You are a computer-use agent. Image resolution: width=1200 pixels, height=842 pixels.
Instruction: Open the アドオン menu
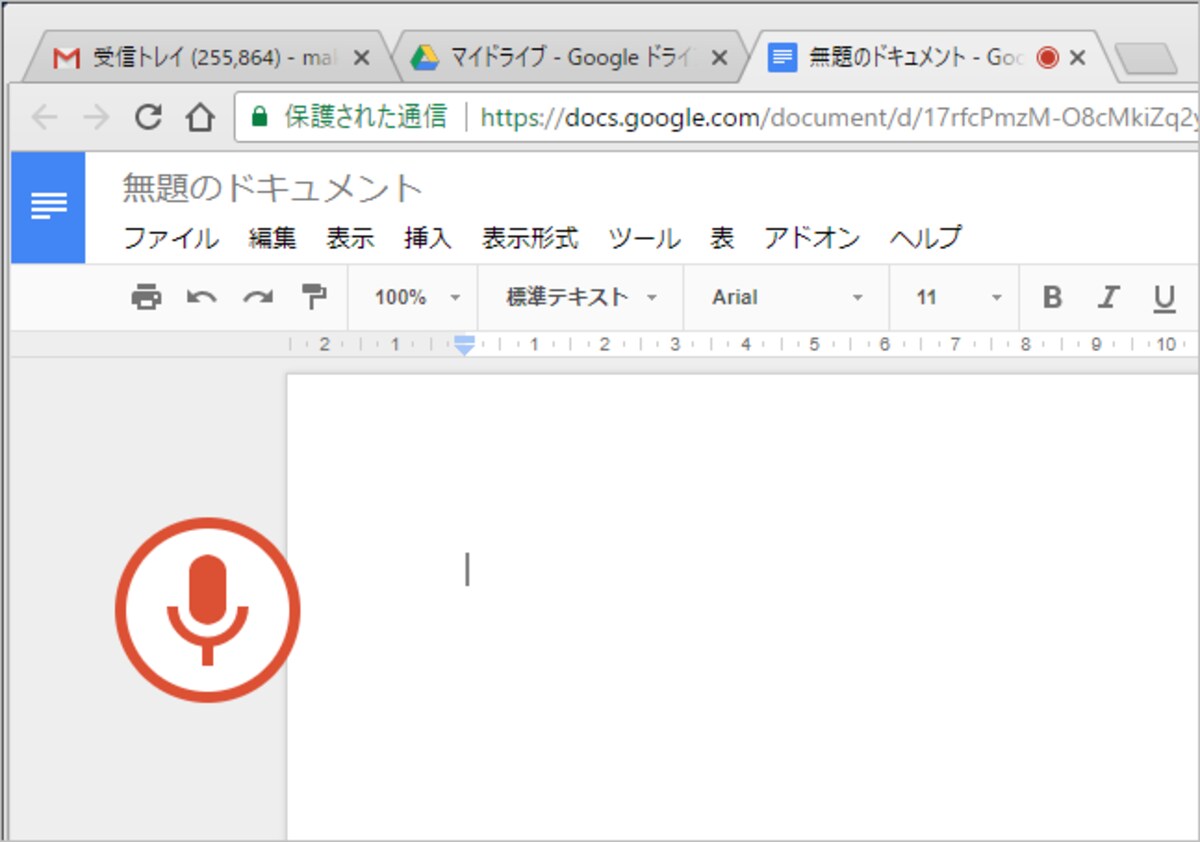[x=812, y=238]
